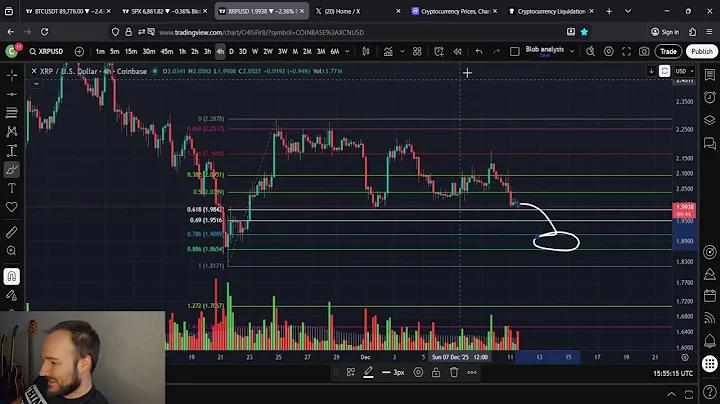Expand the timeframe list dropdown arrow
The height and width of the screenshot is (404, 720).
click(x=347, y=51)
